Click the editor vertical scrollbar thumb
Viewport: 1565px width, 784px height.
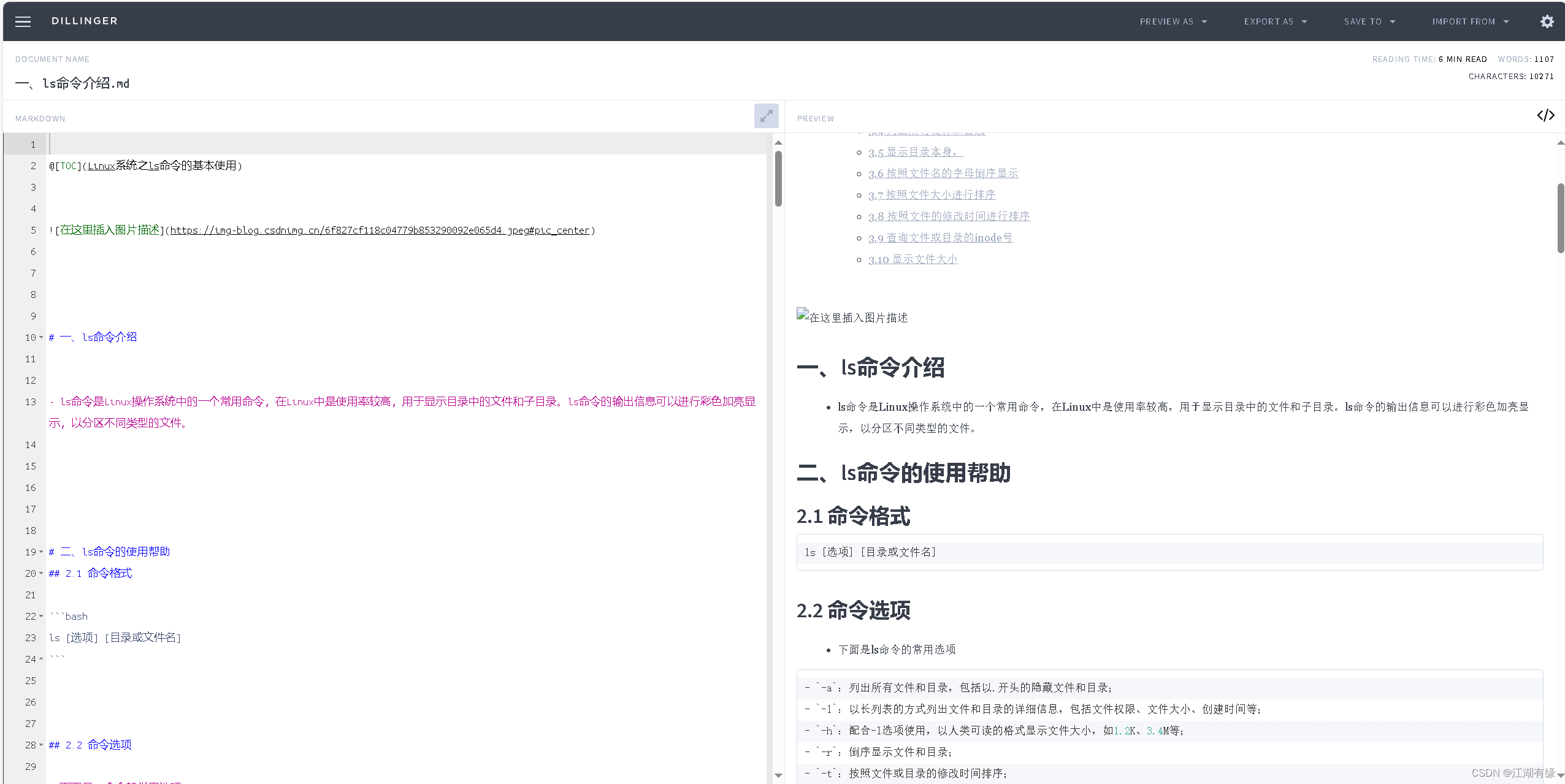[778, 178]
